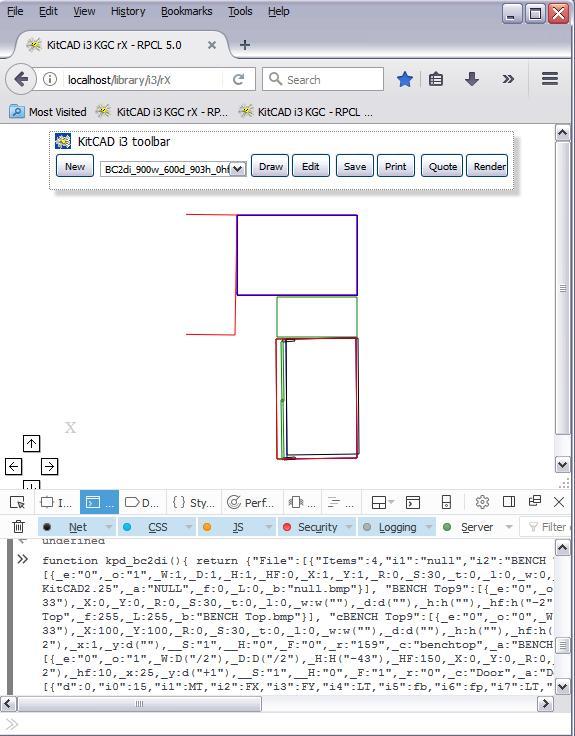Open the Firefox hamburger menu
Screen dimensions: 575x736
(x=550, y=79)
